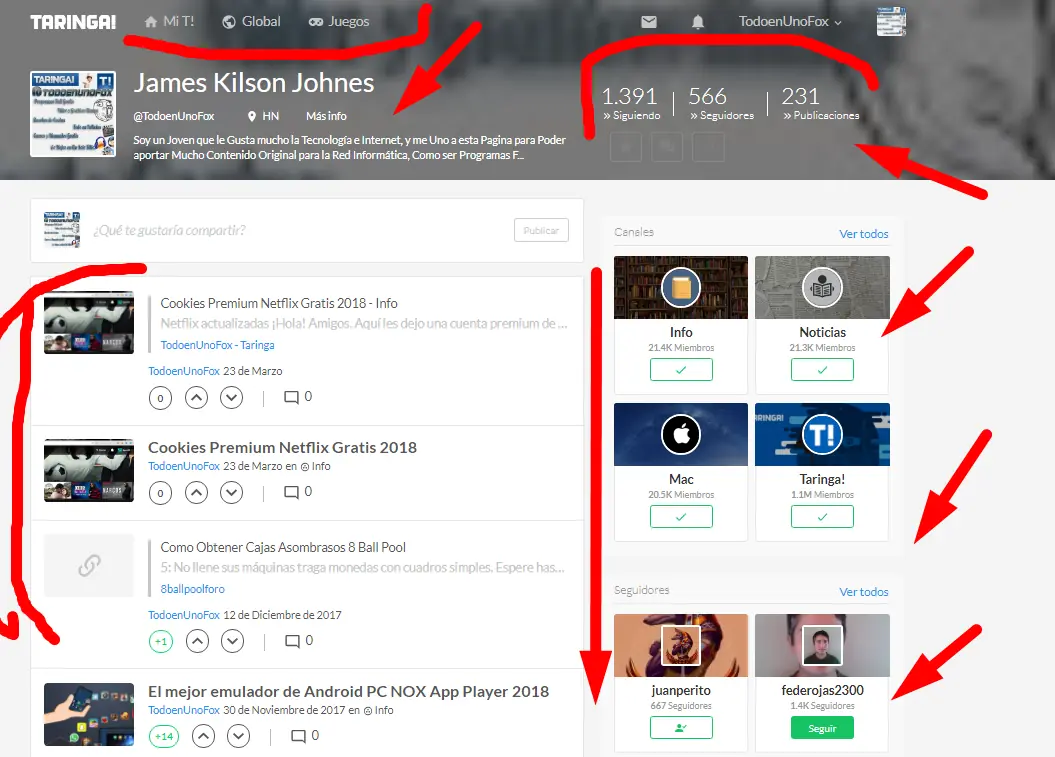Toggle membership check on Mac channel
1055x757 pixels.
click(681, 516)
